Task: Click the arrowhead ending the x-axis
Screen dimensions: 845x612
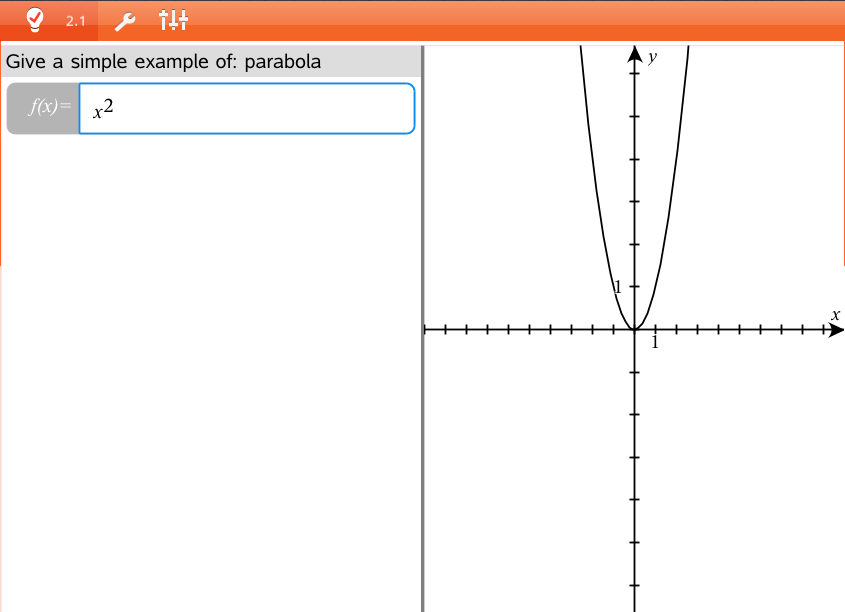Action: click(836, 329)
